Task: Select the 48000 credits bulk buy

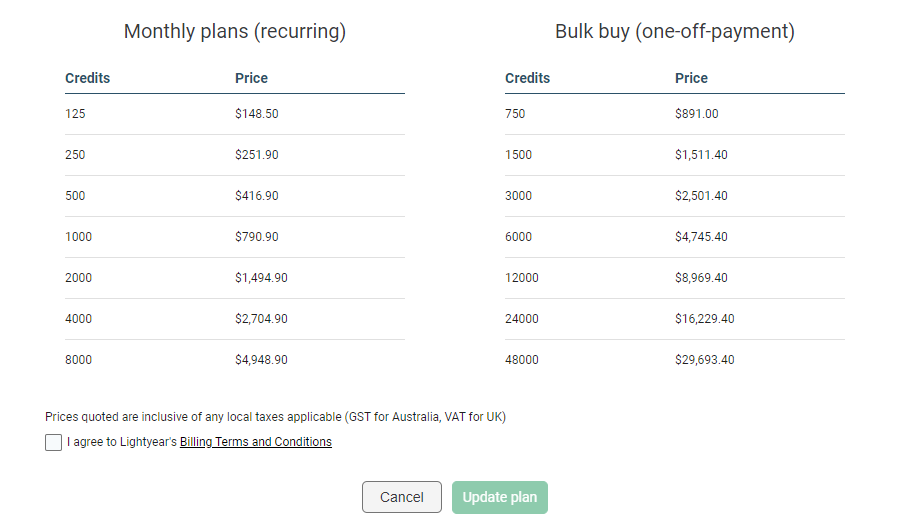Action: tap(675, 359)
